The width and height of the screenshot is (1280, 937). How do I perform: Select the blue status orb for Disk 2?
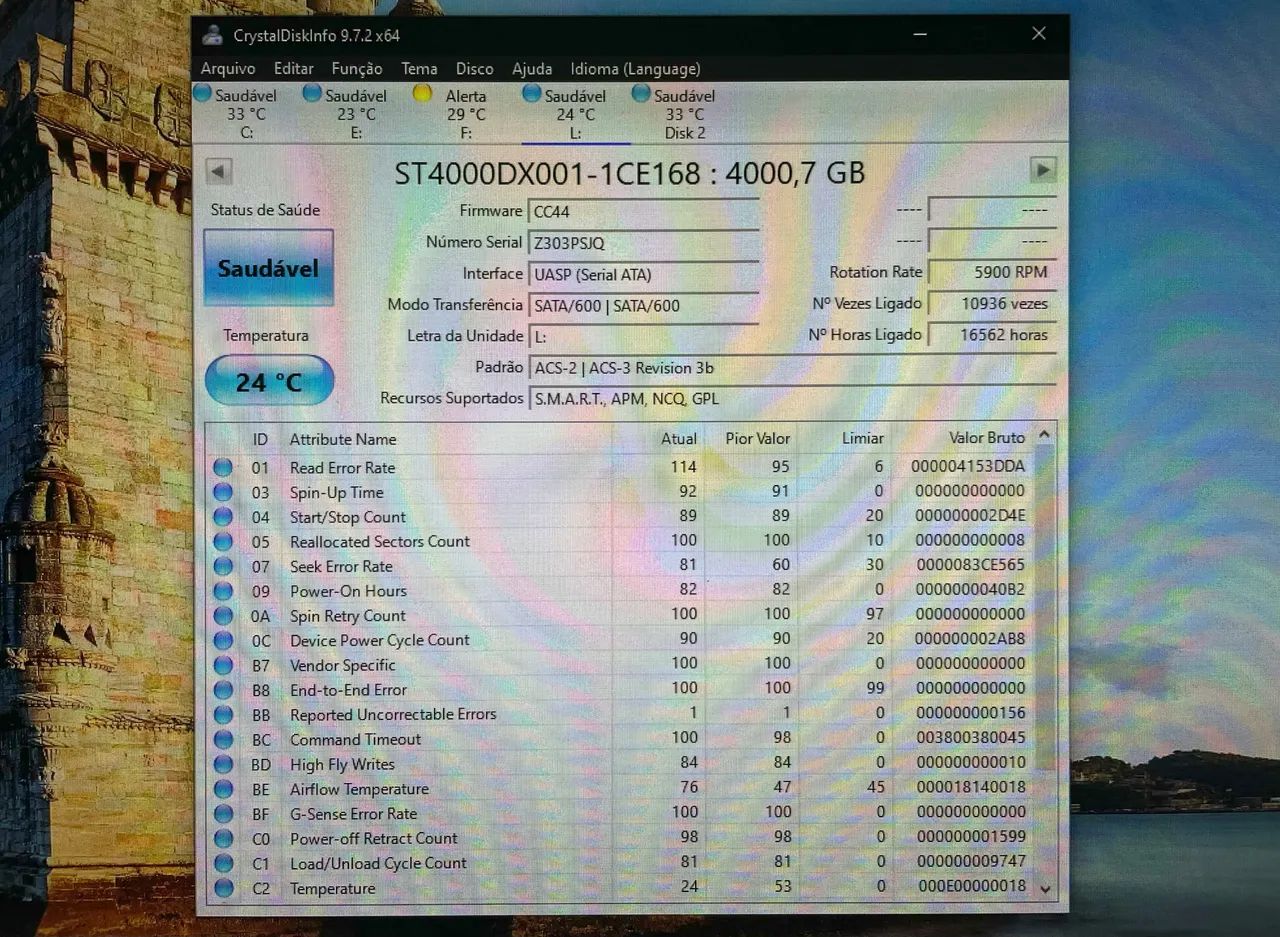[642, 94]
